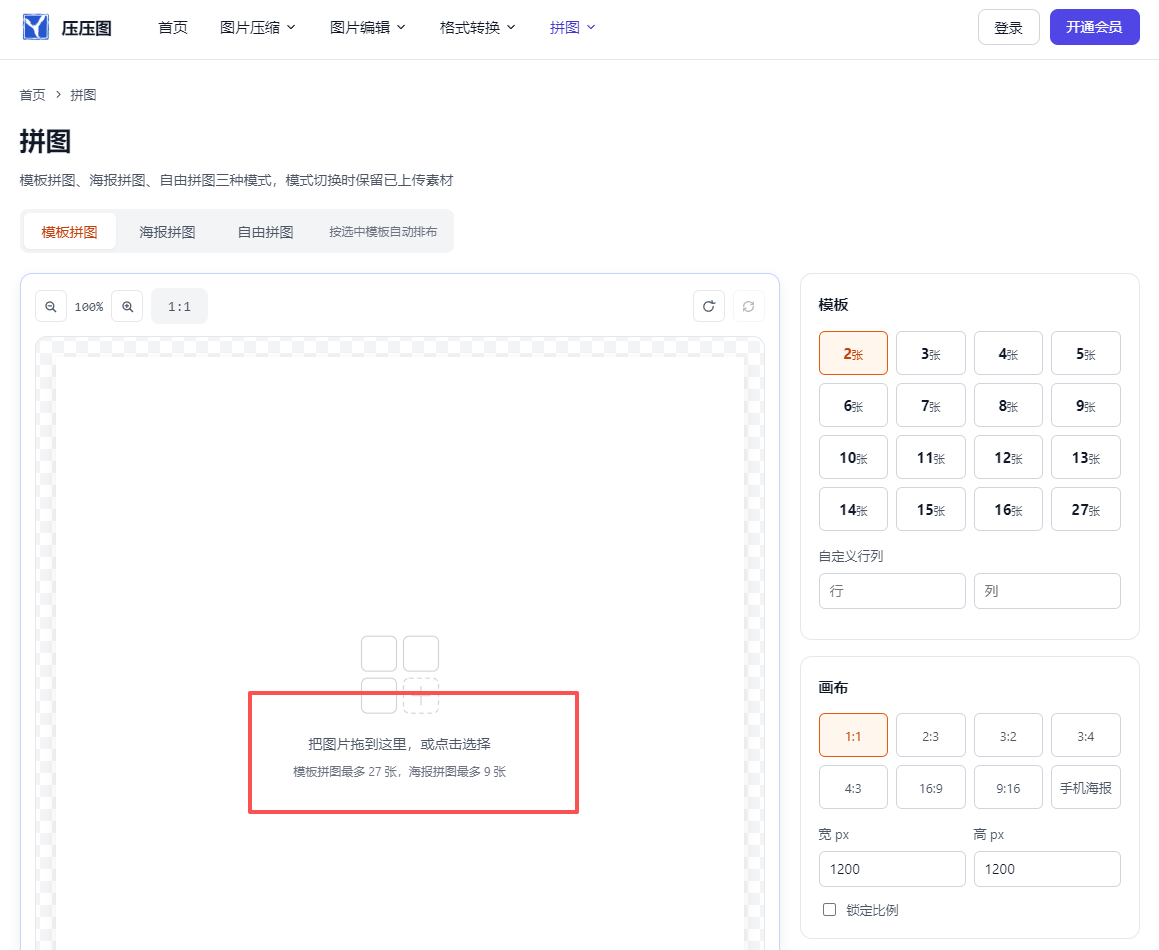This screenshot has height=950, width=1159.
Task: Select the 3张 template
Action: pyautogui.click(x=931, y=353)
